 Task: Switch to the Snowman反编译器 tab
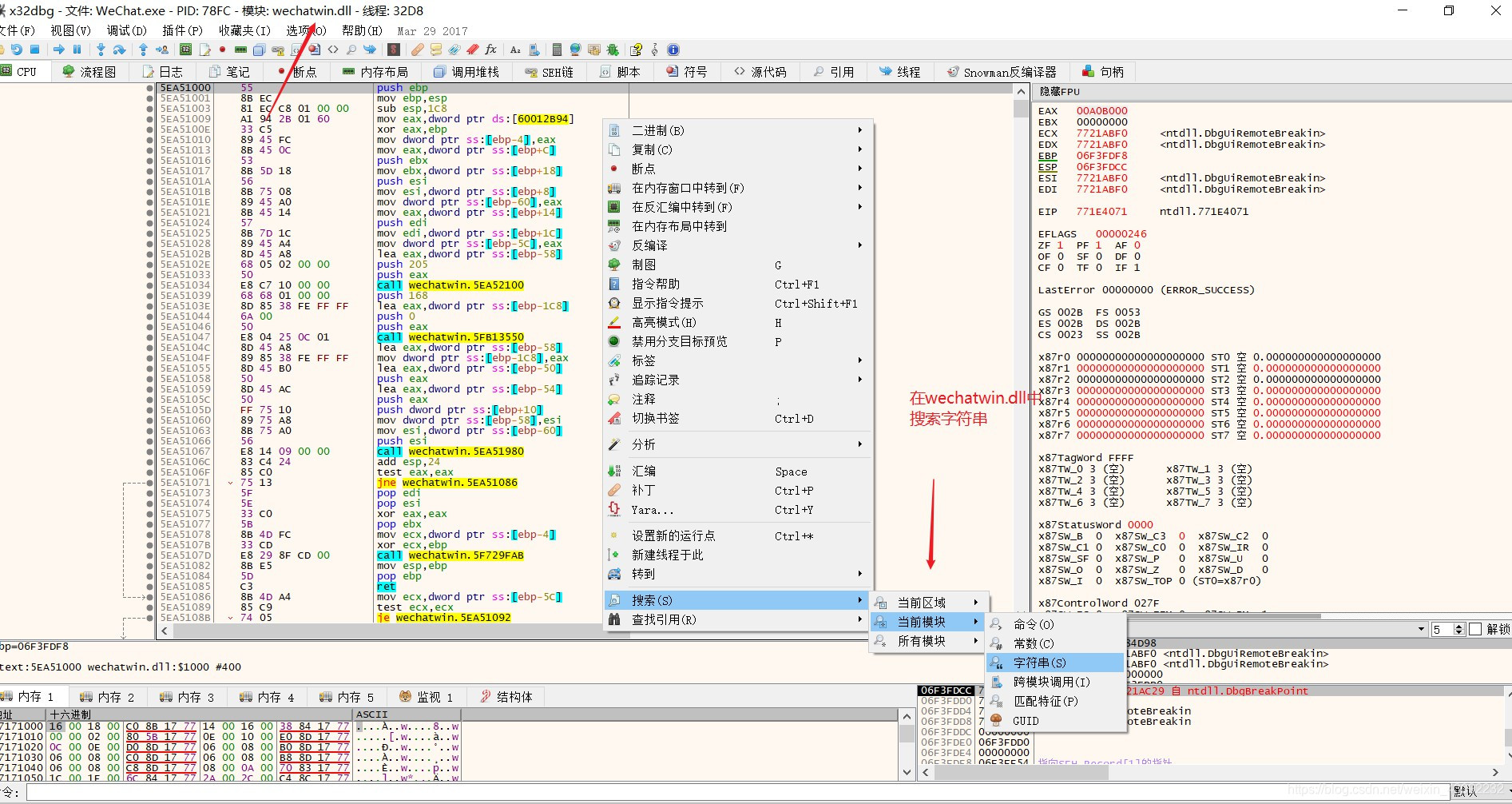(1002, 72)
